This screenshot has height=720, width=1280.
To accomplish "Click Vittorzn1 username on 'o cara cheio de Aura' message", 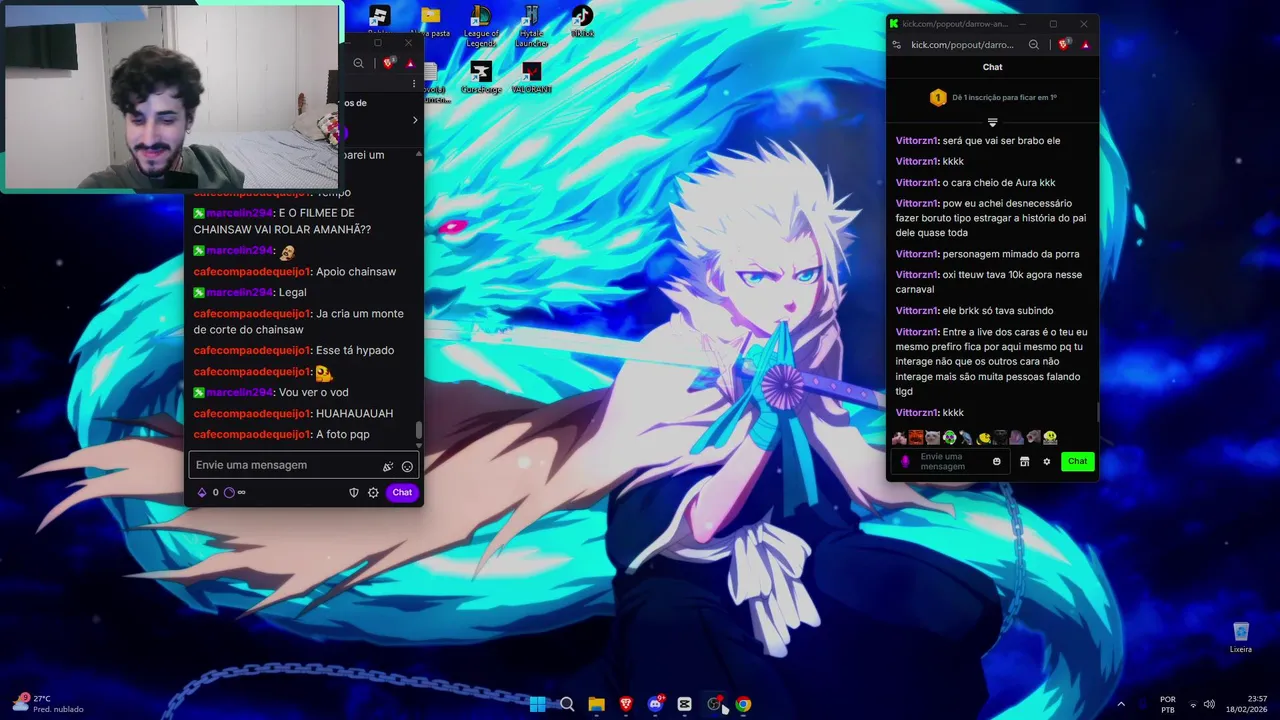I will click(917, 183).
